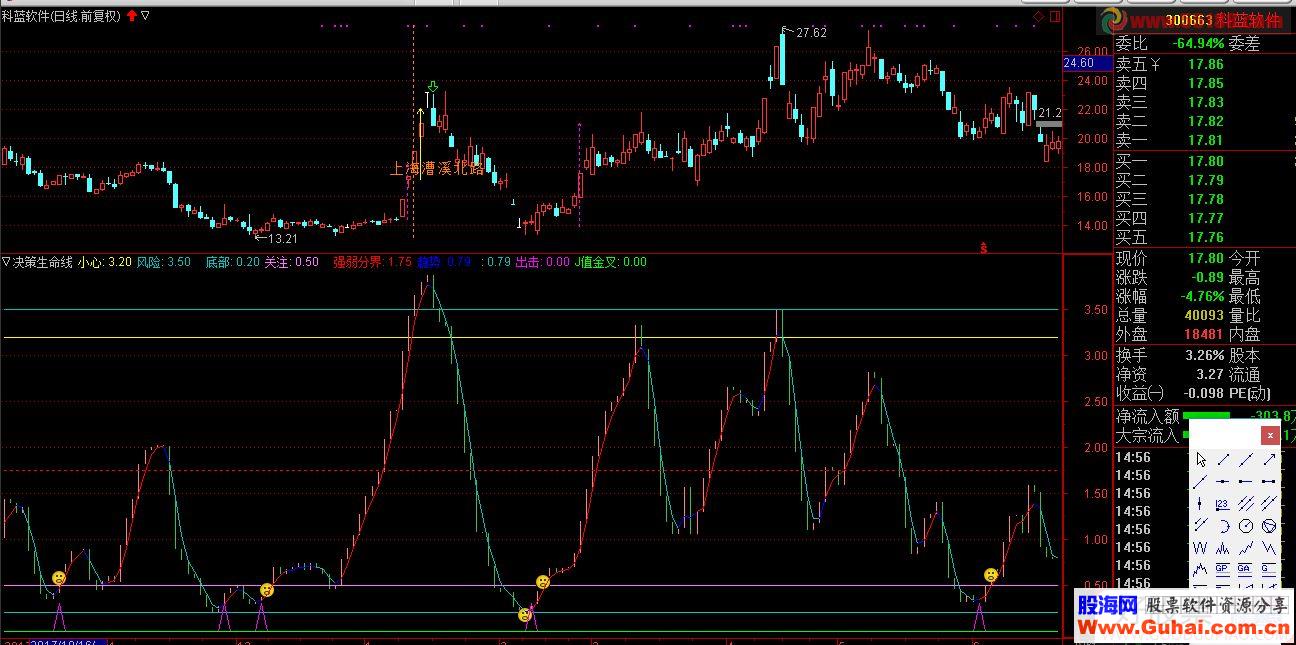The width and height of the screenshot is (1296, 645).
Task: Click the 风险: 3.50 indicator value
Action: tap(164, 262)
